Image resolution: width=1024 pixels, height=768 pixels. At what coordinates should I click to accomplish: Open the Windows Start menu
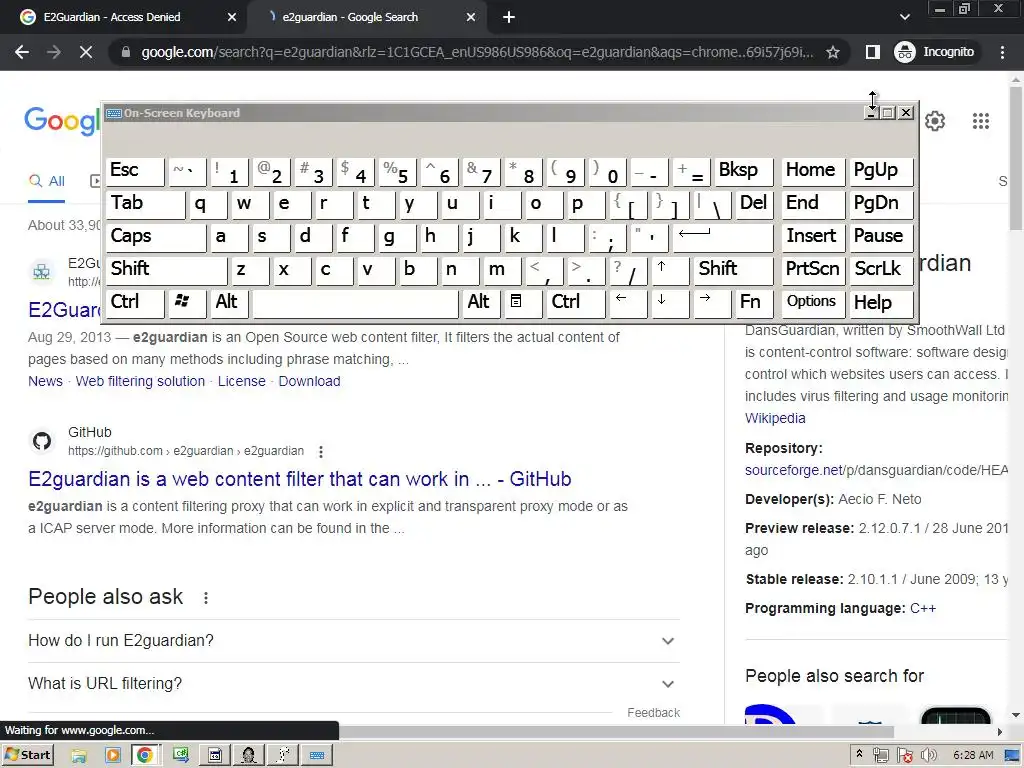[27, 756]
